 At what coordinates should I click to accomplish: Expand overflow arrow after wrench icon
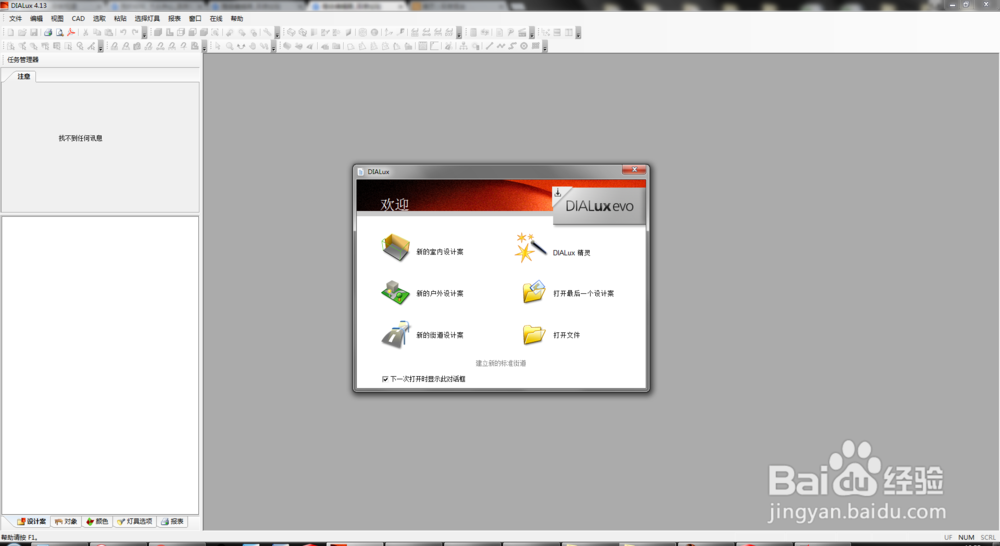click(x=277, y=33)
